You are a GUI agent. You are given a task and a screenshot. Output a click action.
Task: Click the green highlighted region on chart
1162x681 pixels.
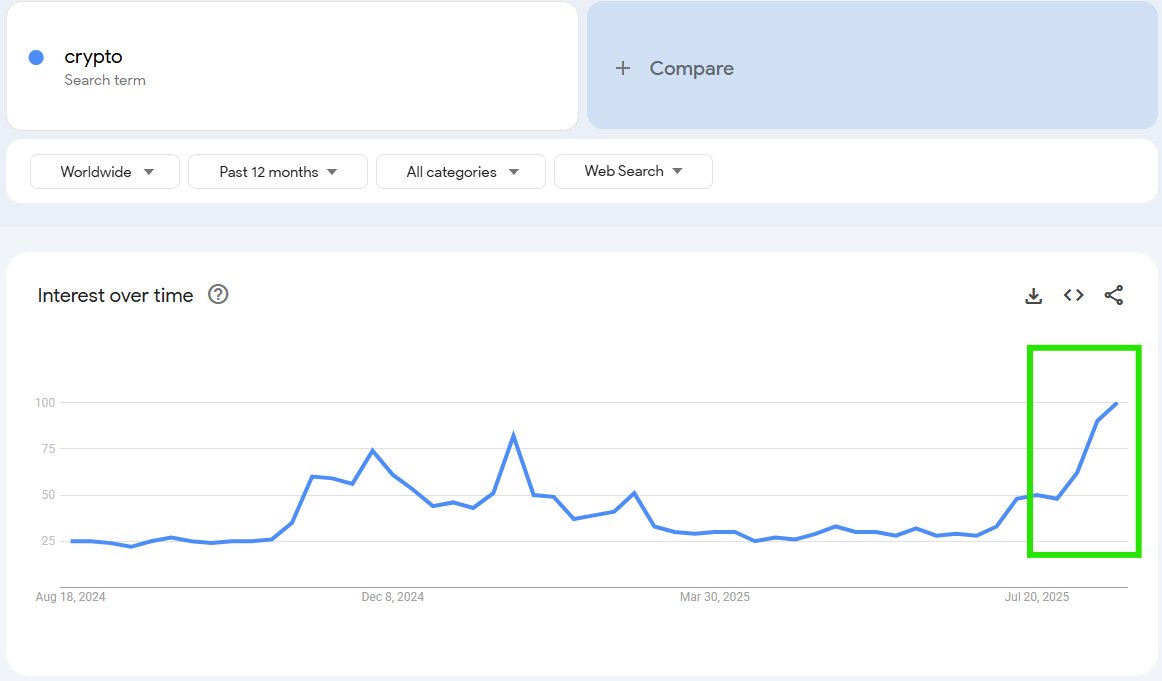coord(1085,450)
